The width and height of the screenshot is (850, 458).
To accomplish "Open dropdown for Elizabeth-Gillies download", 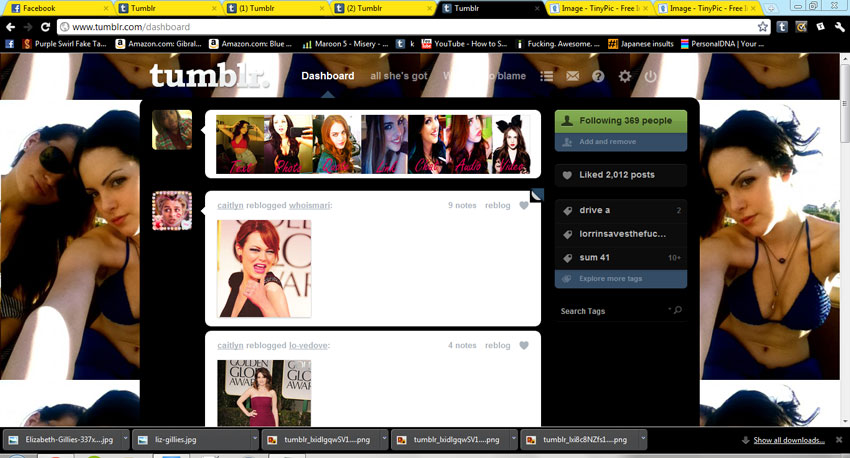I will (125, 439).
